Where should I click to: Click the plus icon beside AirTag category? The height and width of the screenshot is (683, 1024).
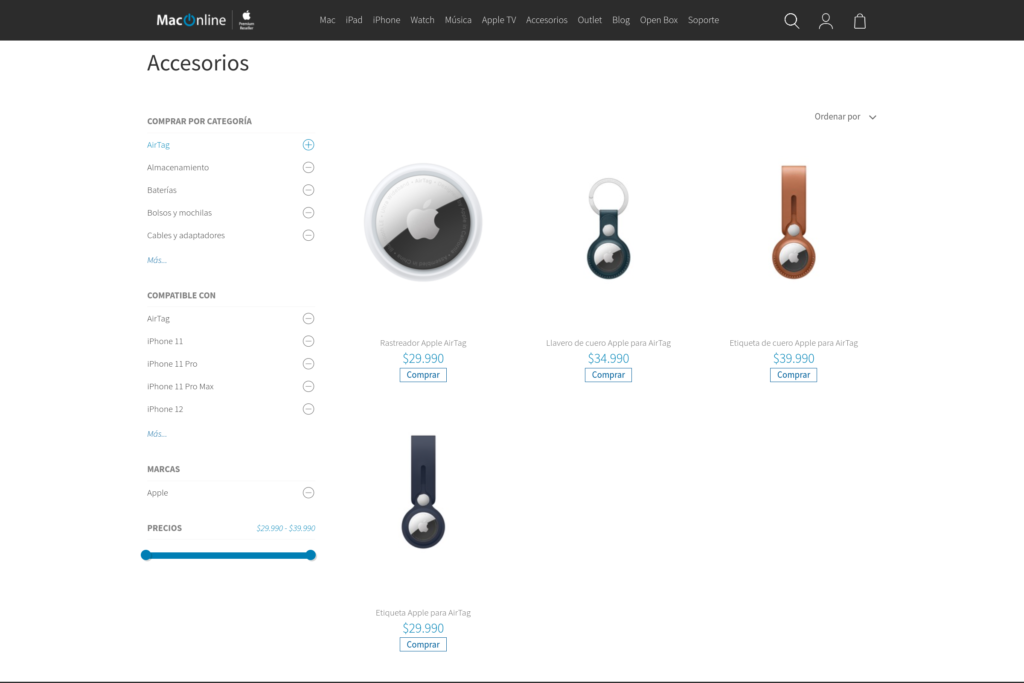coord(308,145)
